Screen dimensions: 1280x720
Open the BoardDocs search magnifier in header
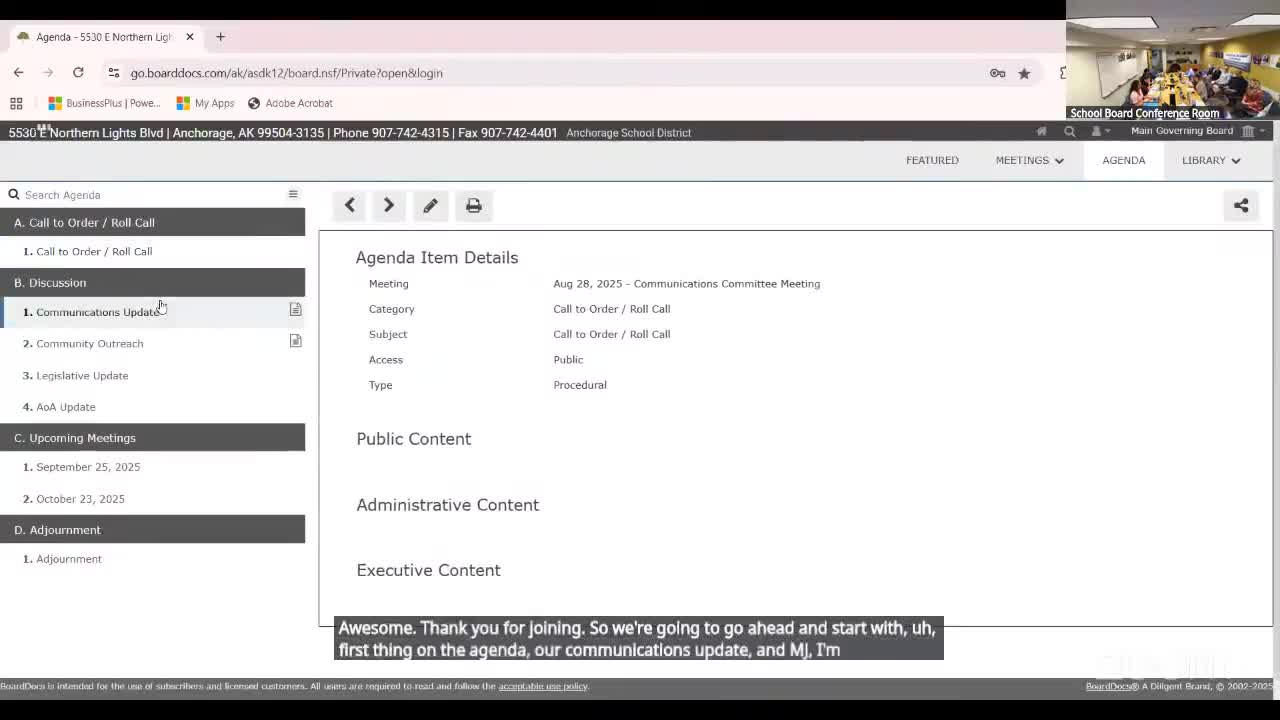[x=1069, y=132]
